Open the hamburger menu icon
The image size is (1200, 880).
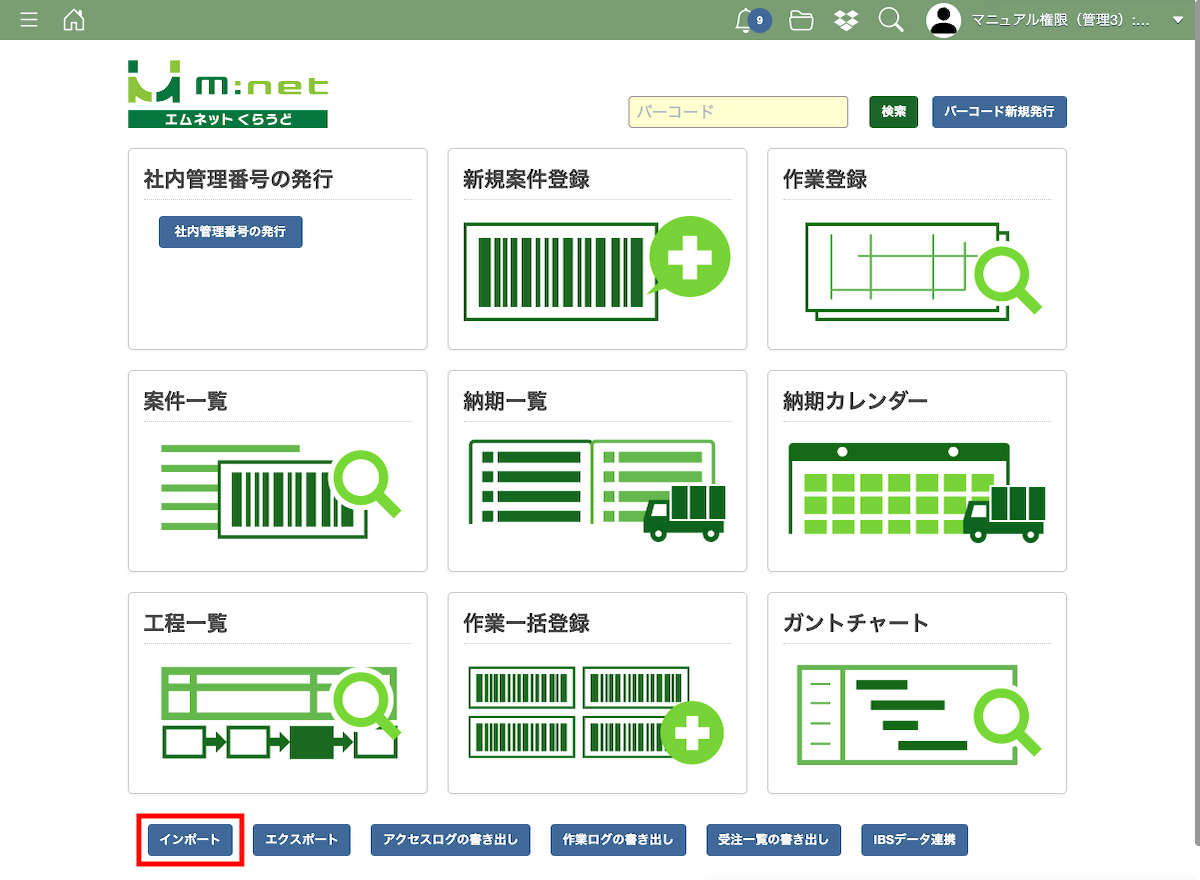(29, 20)
